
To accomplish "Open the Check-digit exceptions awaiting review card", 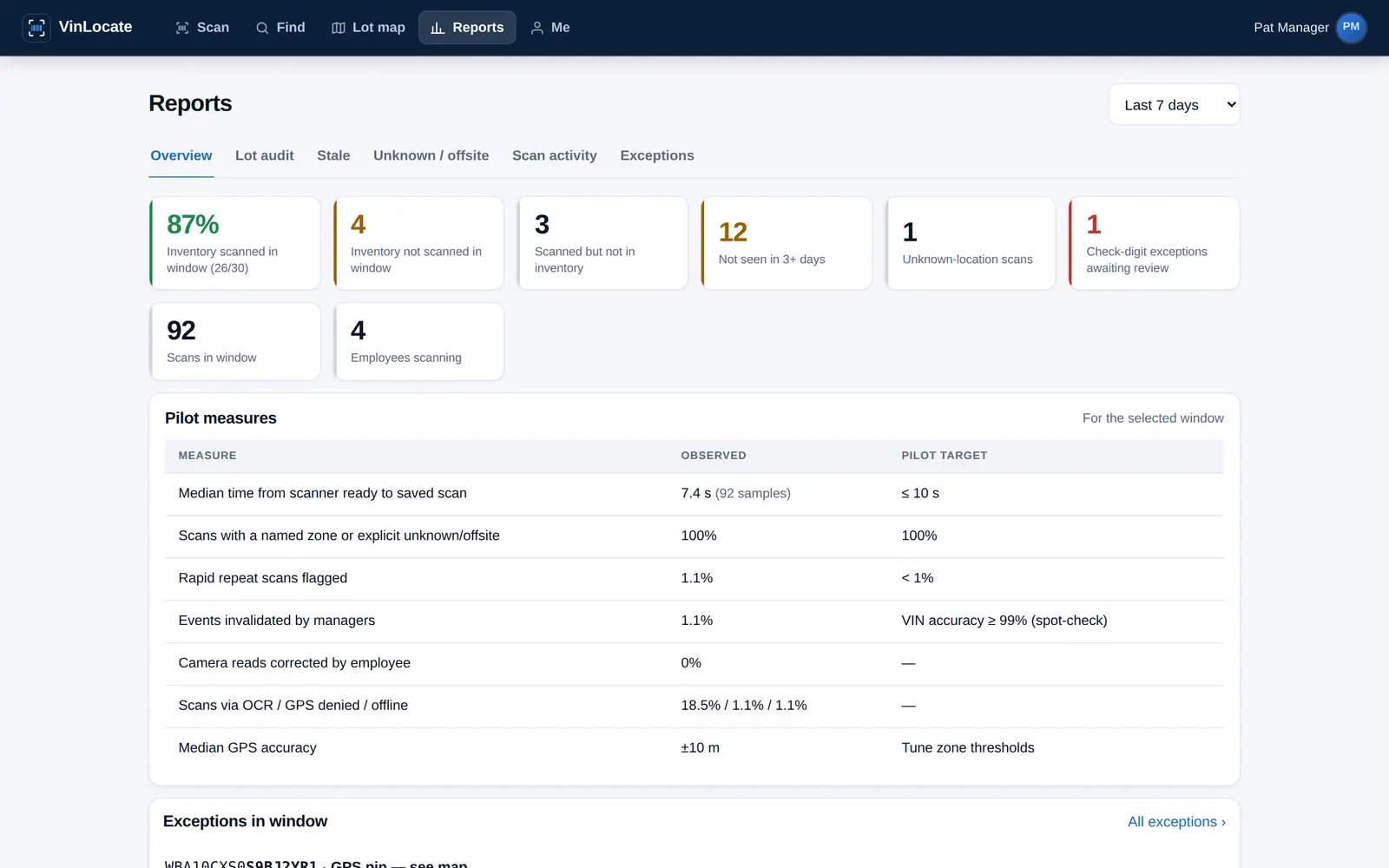I will point(1155,243).
